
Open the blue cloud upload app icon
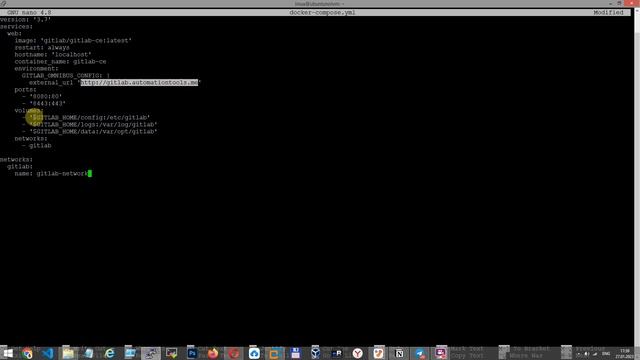(254, 353)
